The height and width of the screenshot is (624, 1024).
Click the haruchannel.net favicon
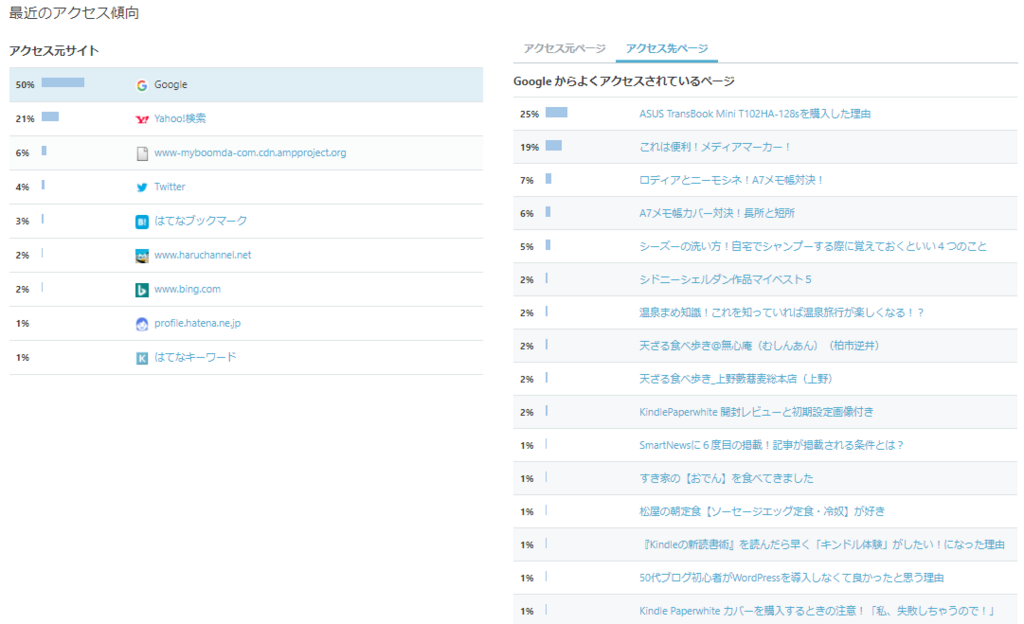[x=142, y=256]
